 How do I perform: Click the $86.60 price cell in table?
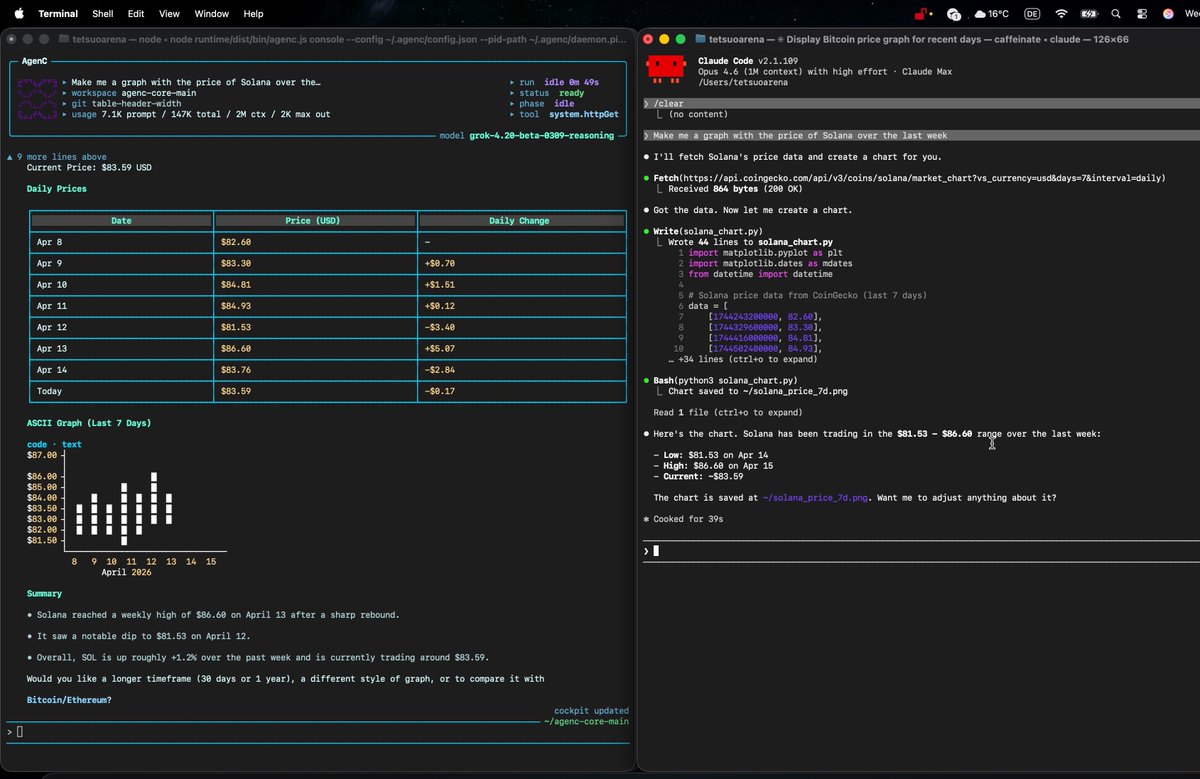[x=235, y=348]
